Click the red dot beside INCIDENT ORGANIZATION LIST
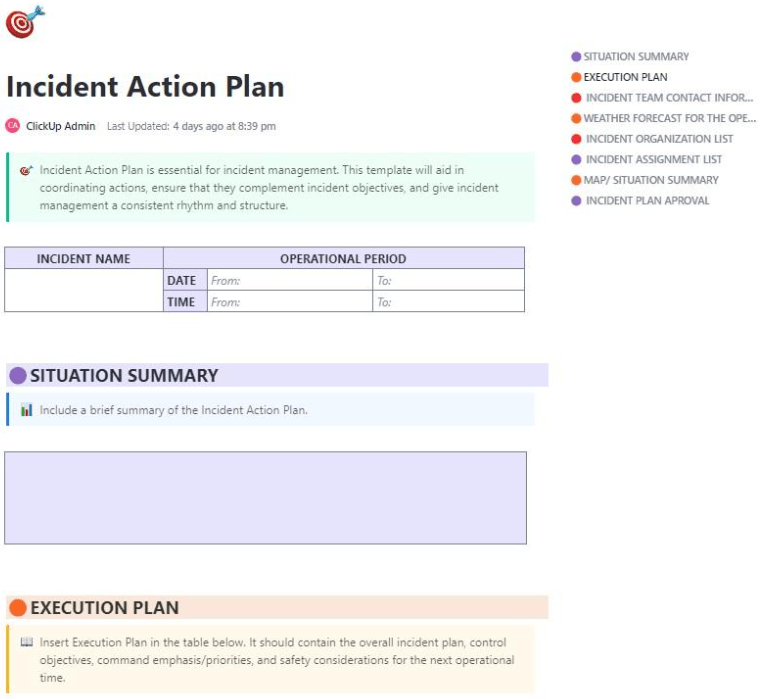 [576, 139]
